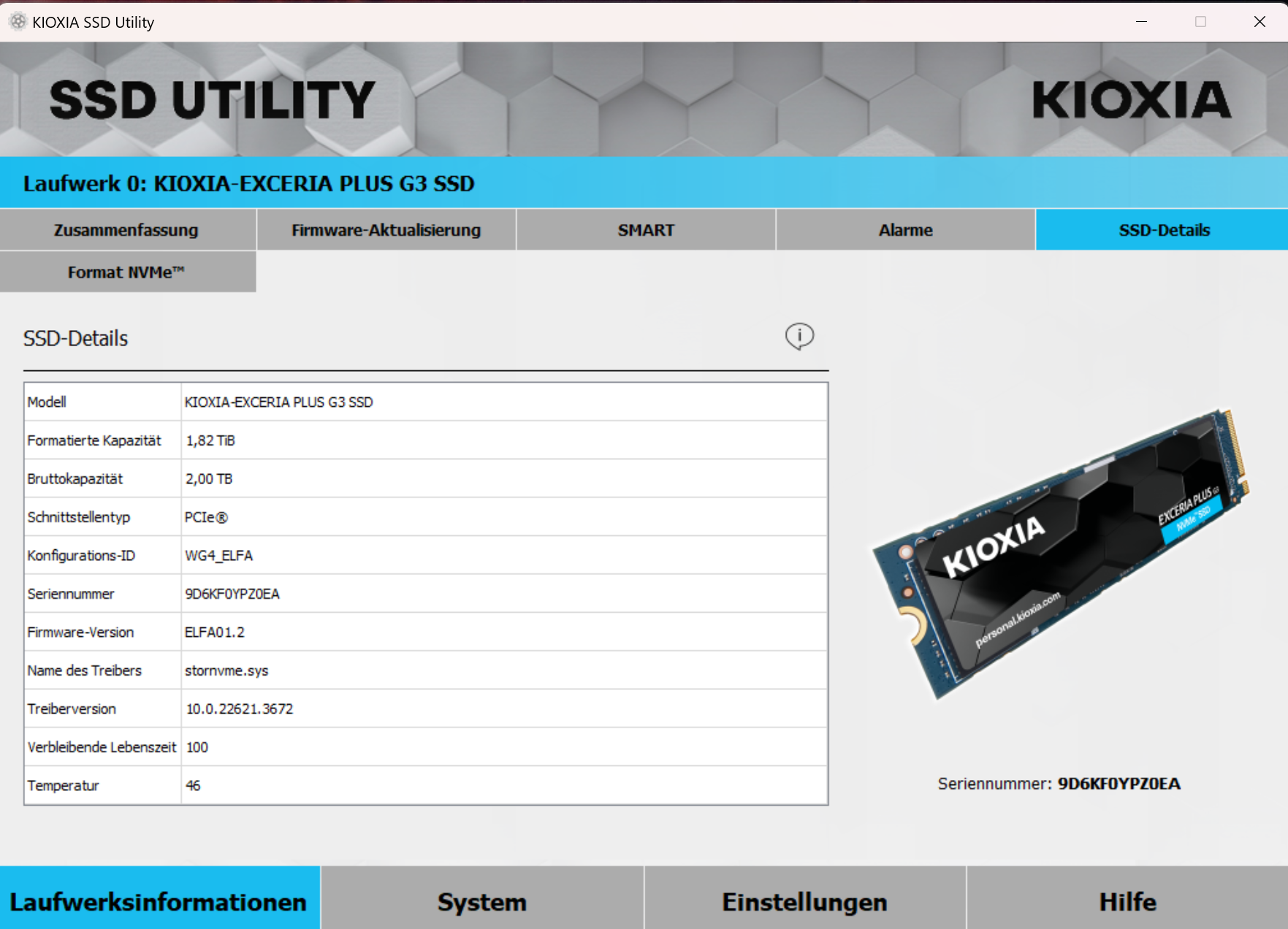Open the Zusammenfassung tab
The width and height of the screenshot is (1288, 929).
pyautogui.click(x=128, y=230)
